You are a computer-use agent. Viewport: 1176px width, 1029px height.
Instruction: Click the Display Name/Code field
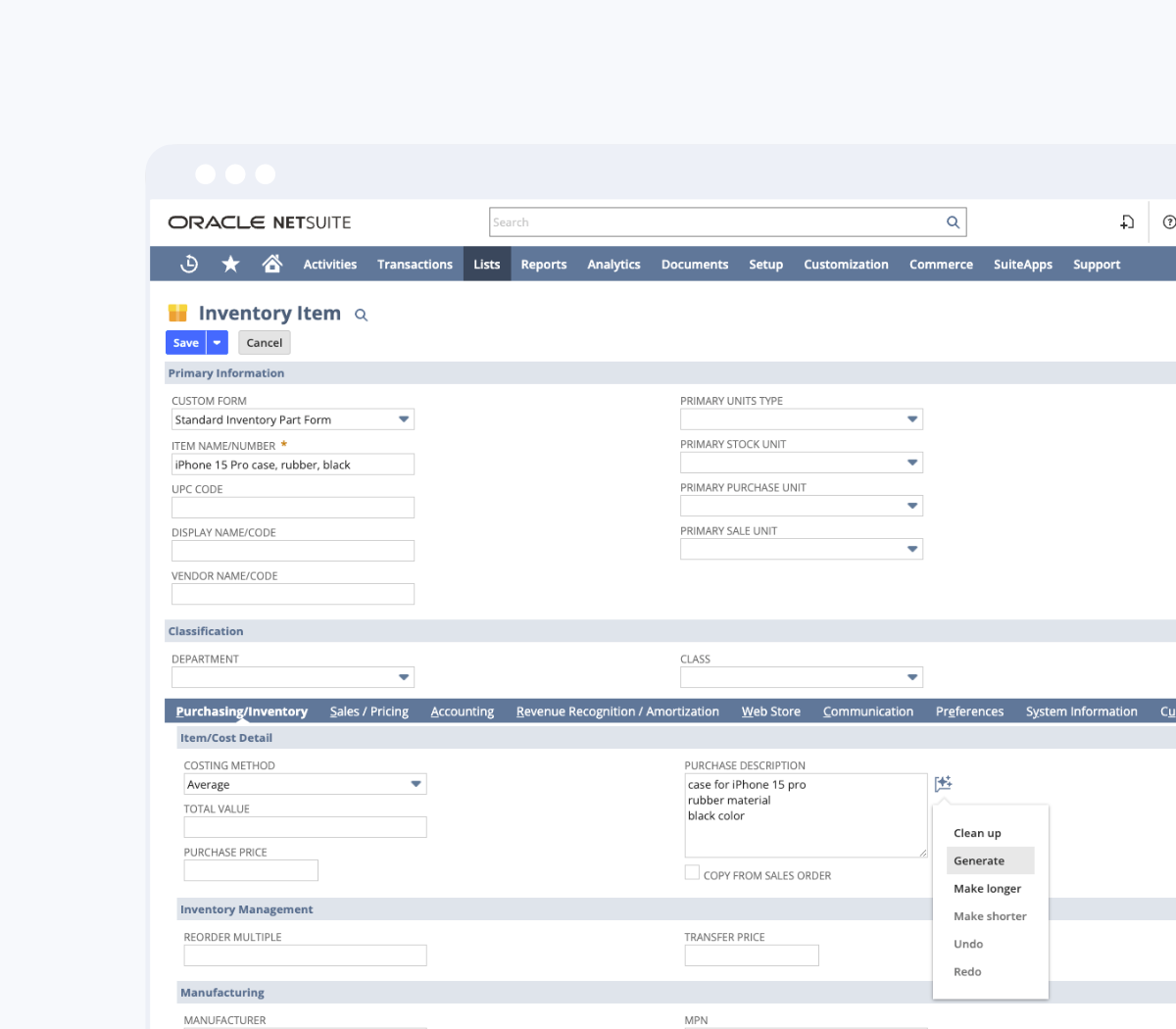[x=293, y=551]
